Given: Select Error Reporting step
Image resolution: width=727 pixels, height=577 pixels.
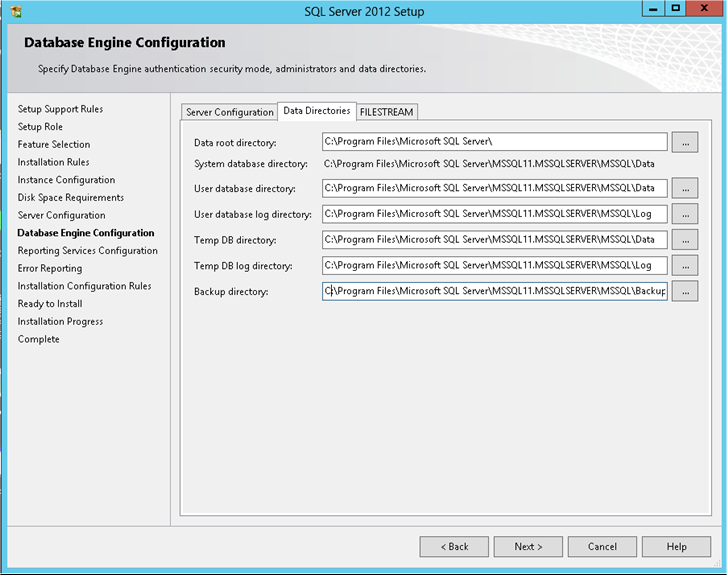Looking at the screenshot, I should [x=50, y=269].
